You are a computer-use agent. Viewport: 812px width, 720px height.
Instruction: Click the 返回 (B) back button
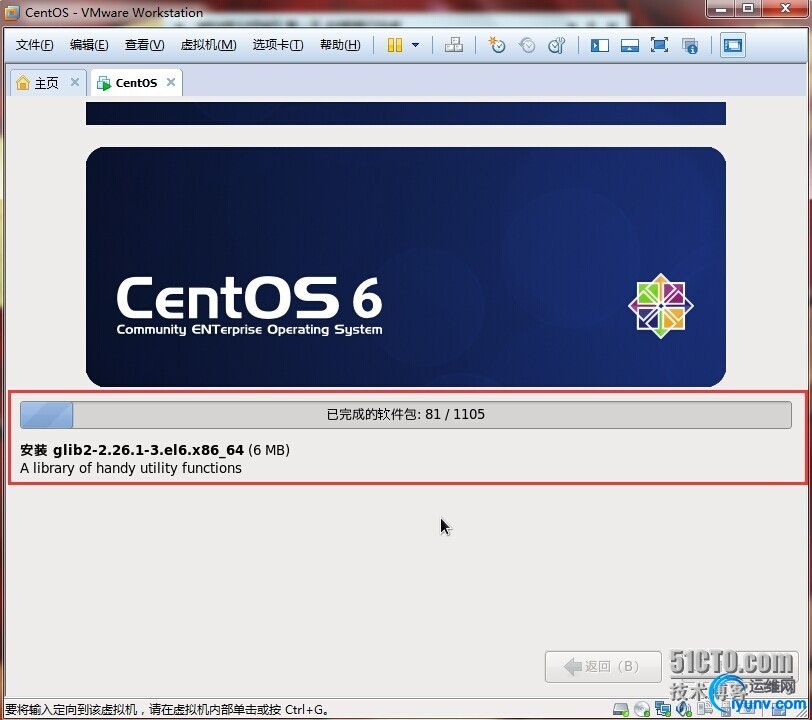(603, 667)
